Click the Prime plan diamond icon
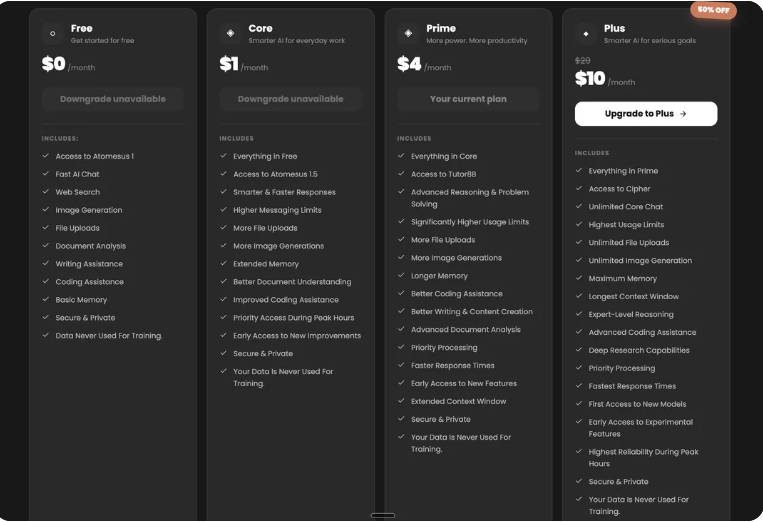The image size is (763, 522). [x=408, y=34]
